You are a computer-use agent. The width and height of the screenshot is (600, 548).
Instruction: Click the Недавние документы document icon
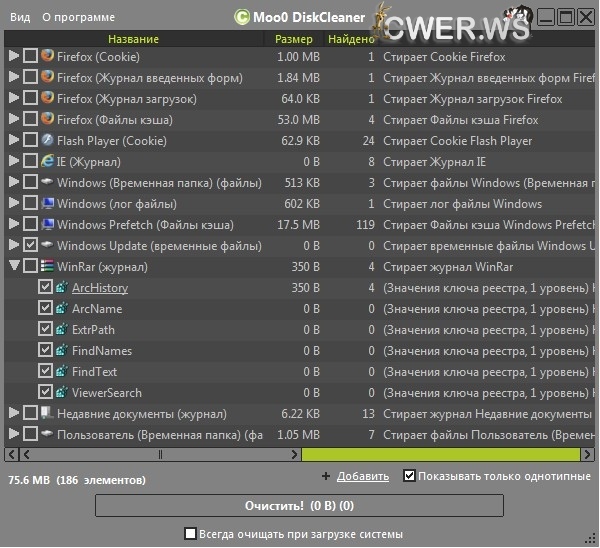tap(47, 413)
